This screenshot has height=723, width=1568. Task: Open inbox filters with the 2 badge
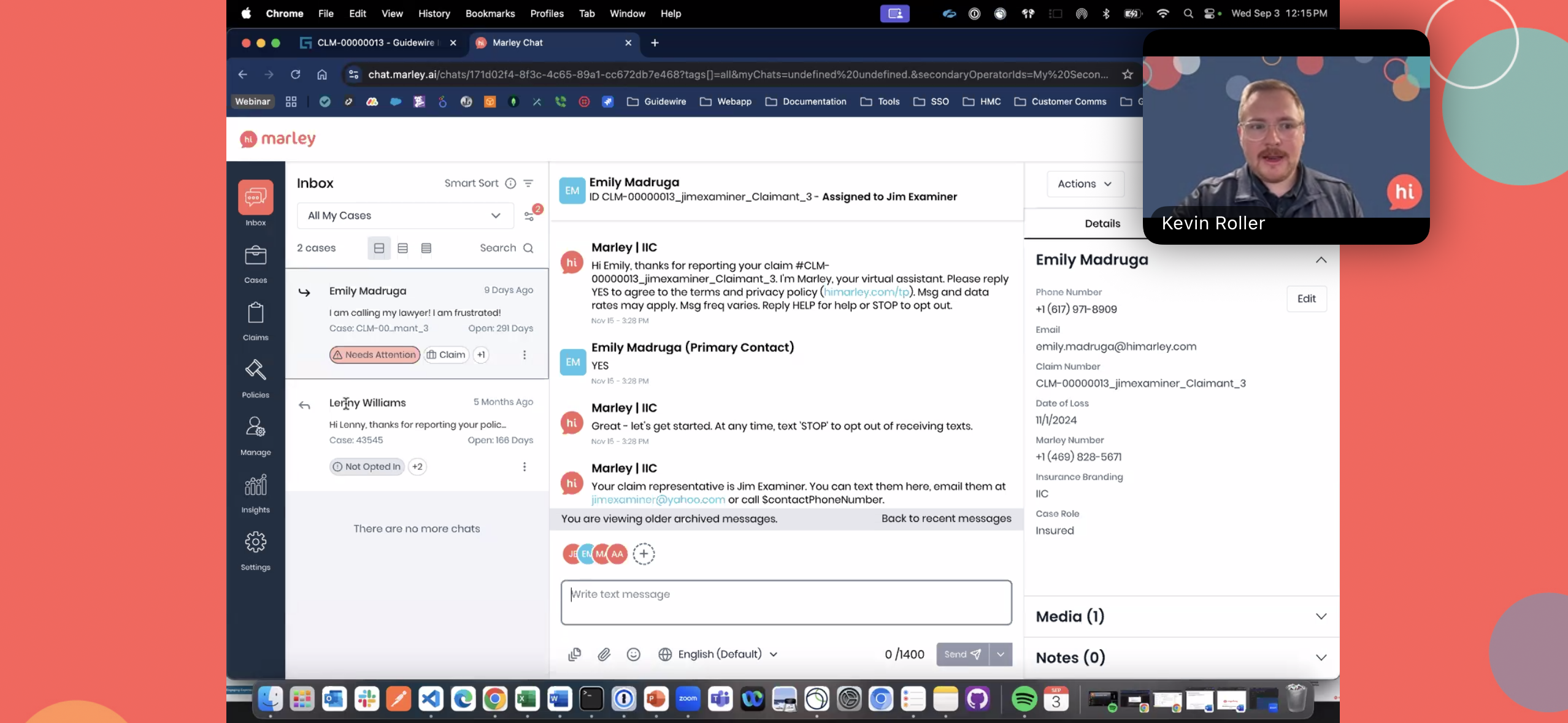click(530, 215)
